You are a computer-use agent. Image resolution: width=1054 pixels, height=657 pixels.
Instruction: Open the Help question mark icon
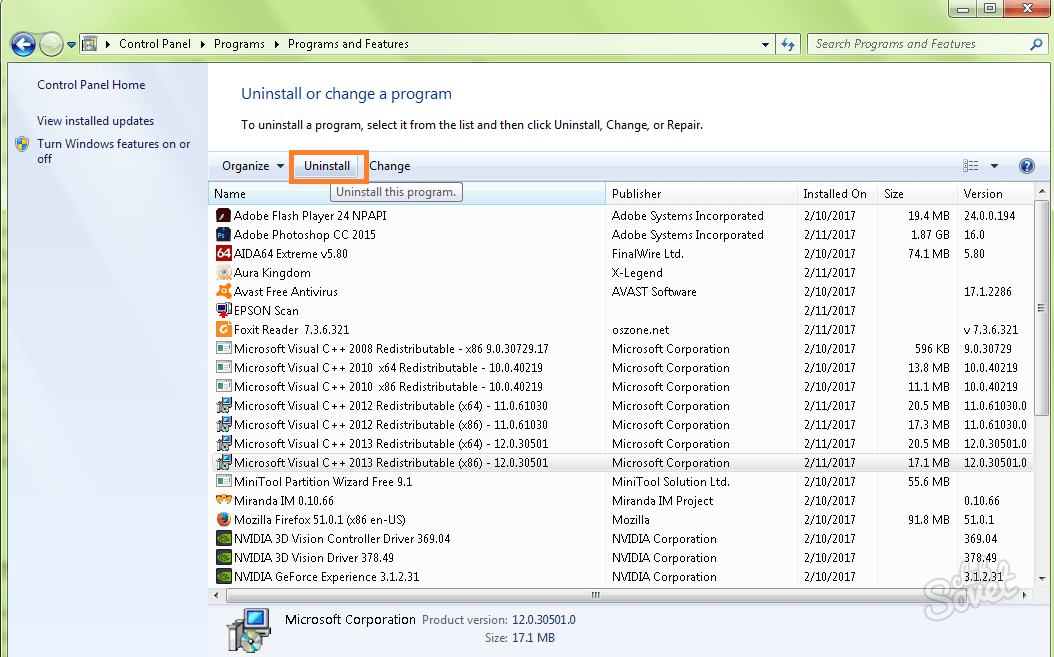pyautogui.click(x=1026, y=166)
